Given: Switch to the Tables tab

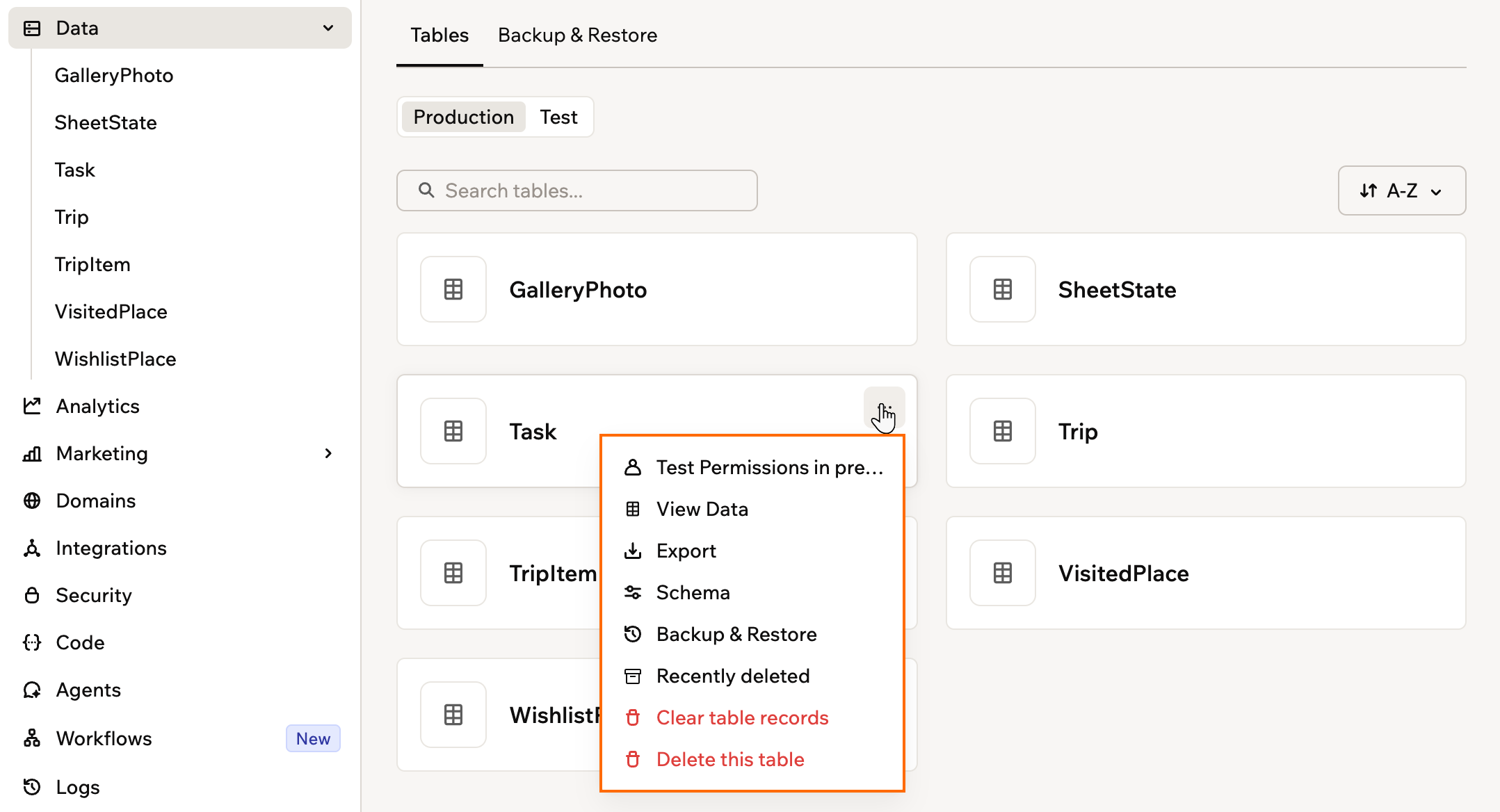Looking at the screenshot, I should tap(439, 35).
